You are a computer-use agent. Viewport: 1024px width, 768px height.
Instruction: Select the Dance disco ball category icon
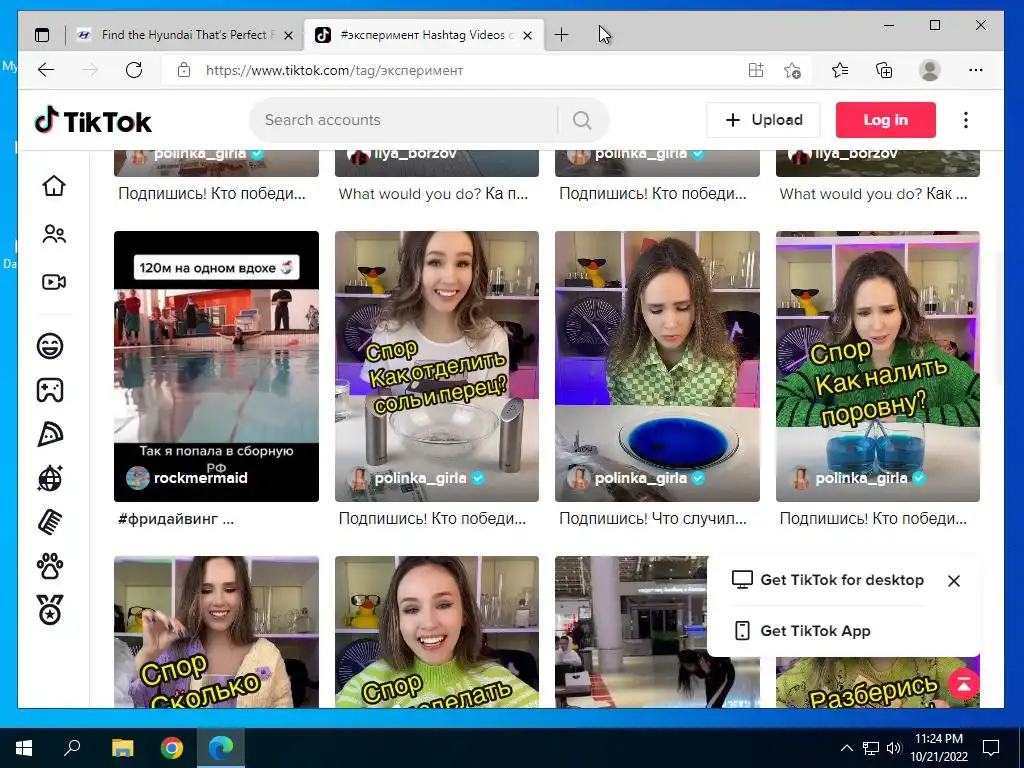pyautogui.click(x=50, y=478)
